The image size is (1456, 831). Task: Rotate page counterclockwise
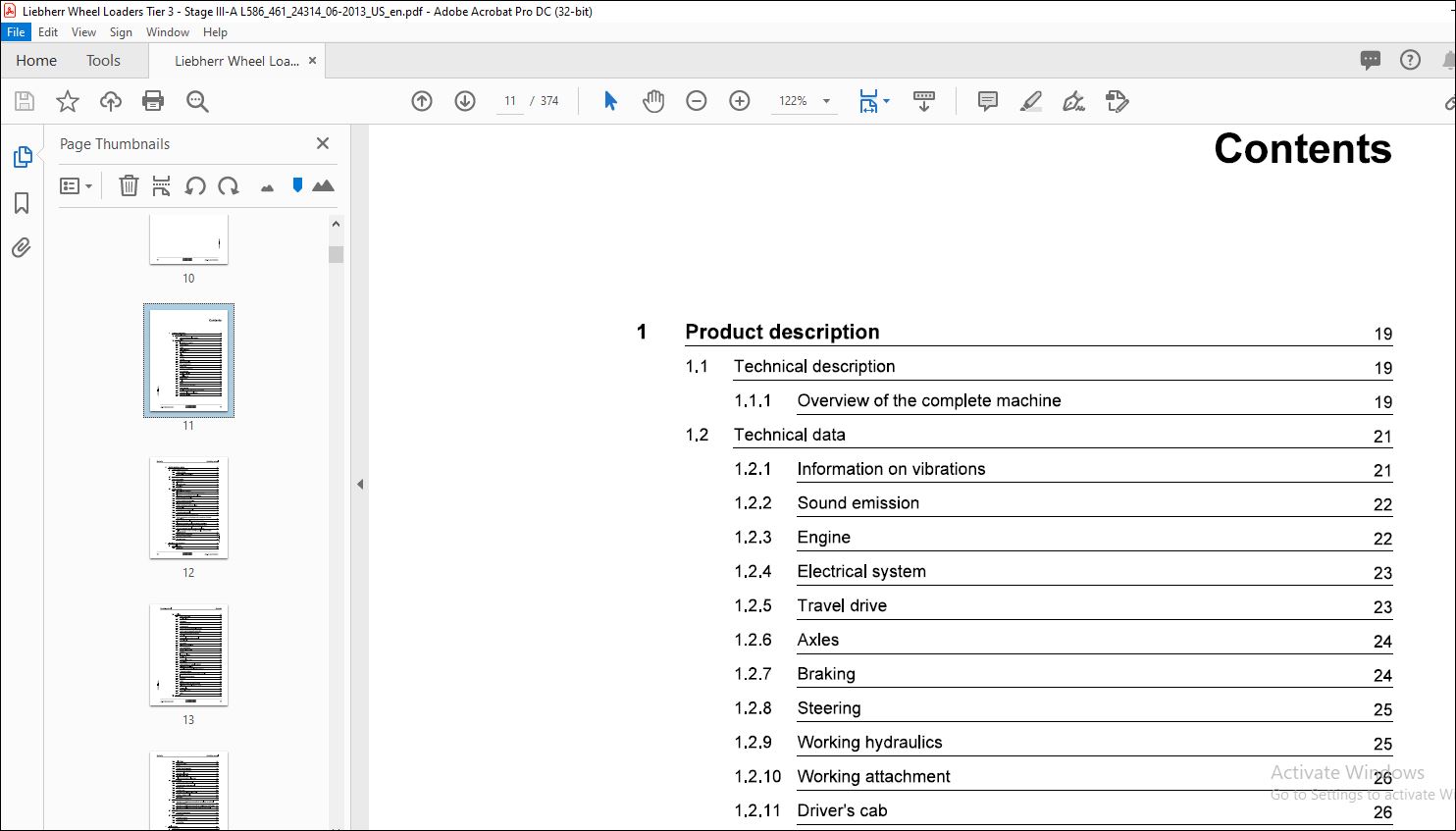195,185
